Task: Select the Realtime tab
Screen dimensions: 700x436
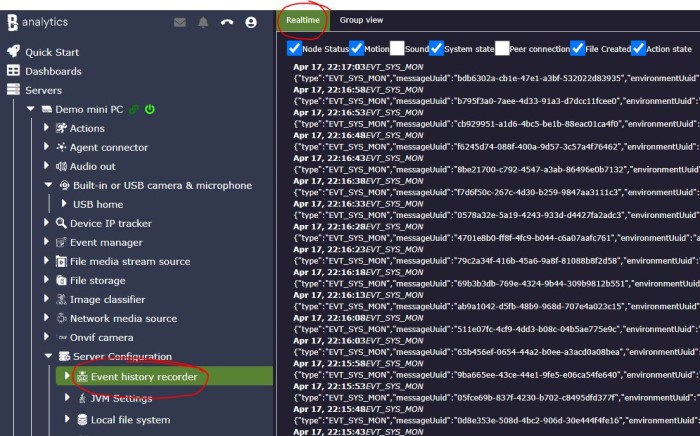Action: point(302,20)
